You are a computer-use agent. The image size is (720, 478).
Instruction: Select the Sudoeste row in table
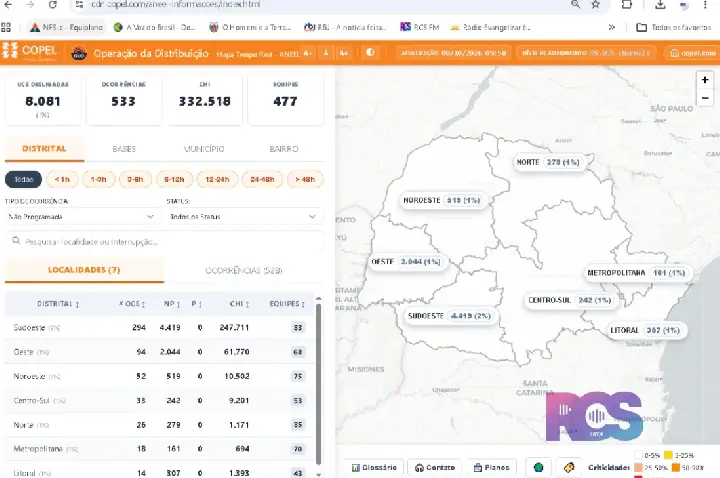tap(159, 327)
